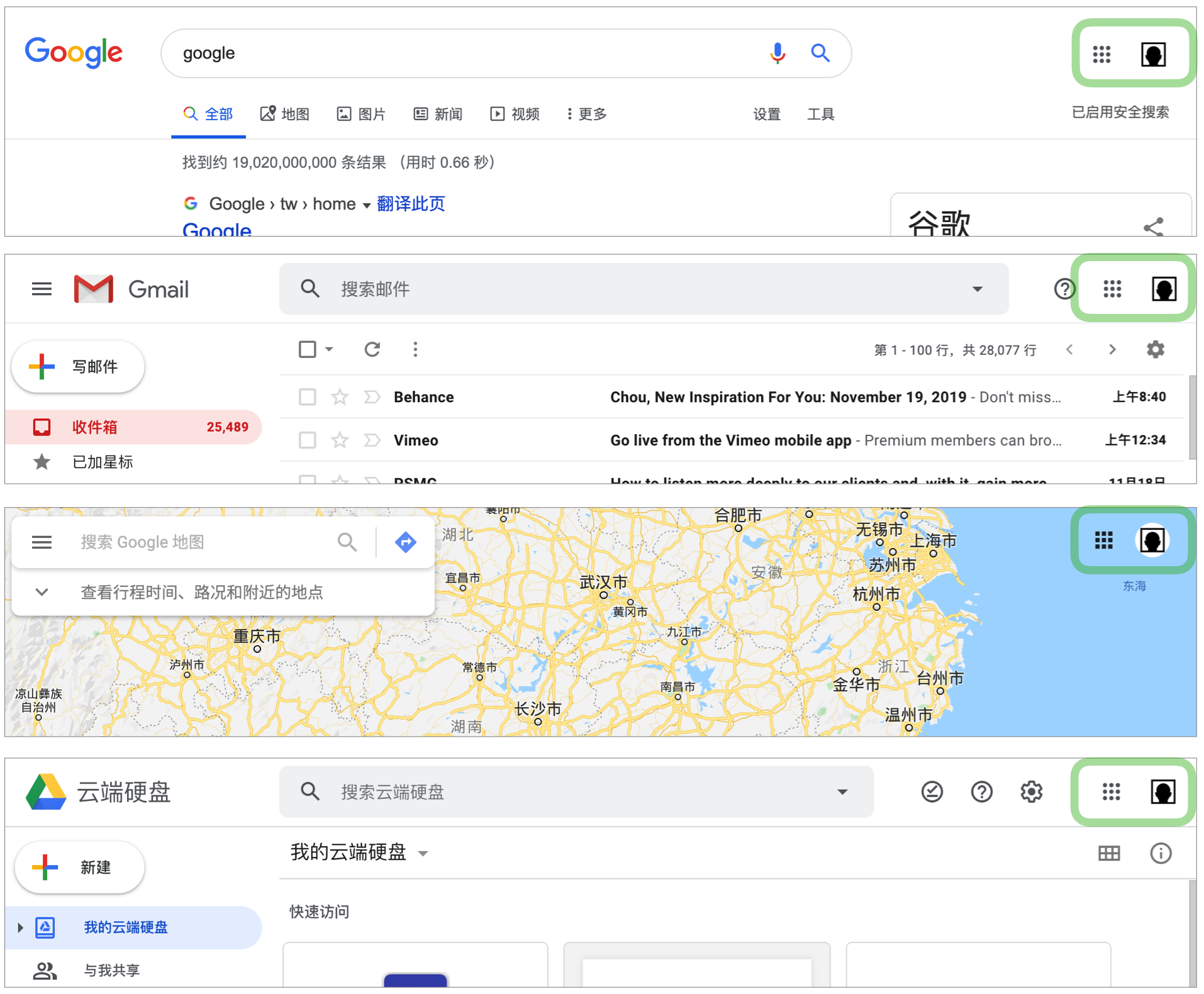Click the 写邮件 compose button
Image resolution: width=1204 pixels, height=994 pixels.
click(x=78, y=366)
